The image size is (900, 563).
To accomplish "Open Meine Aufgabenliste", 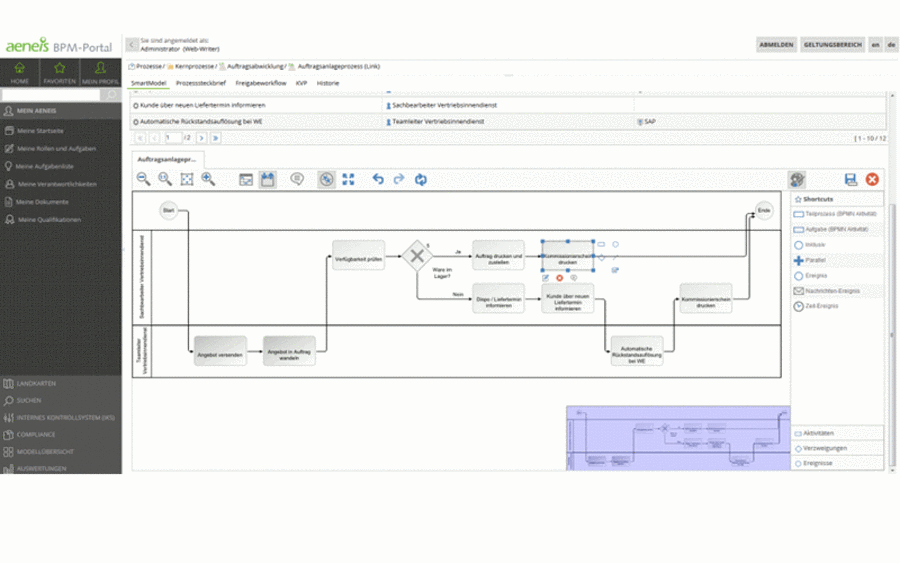I will [x=44, y=166].
